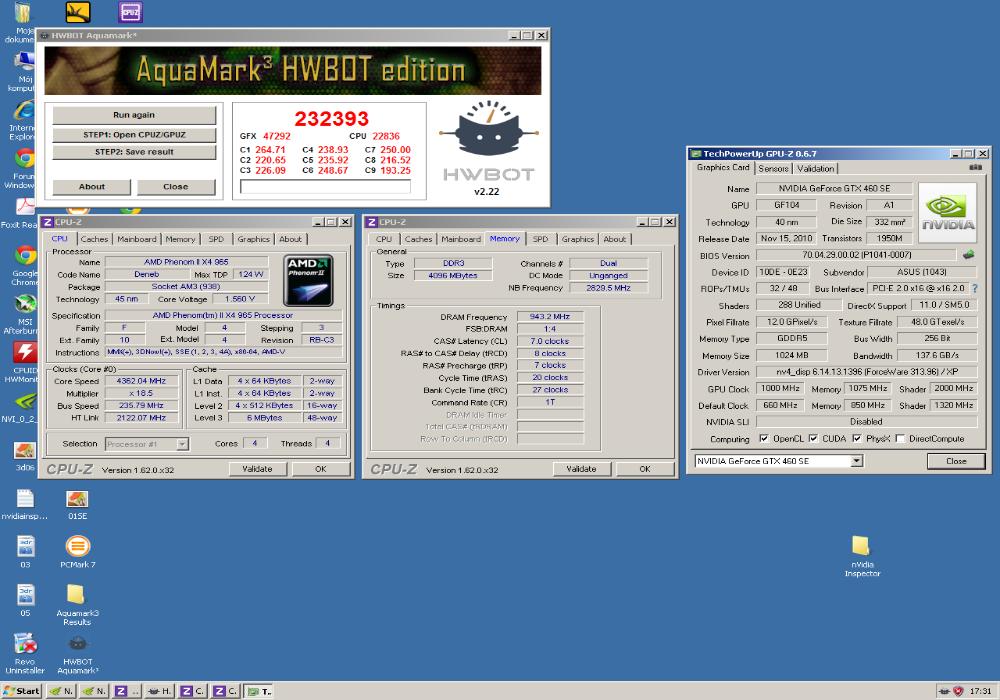Screen dimensions: 1000x700
Task: Click the NVIDIA logo in GPU-Z
Action: [948, 213]
